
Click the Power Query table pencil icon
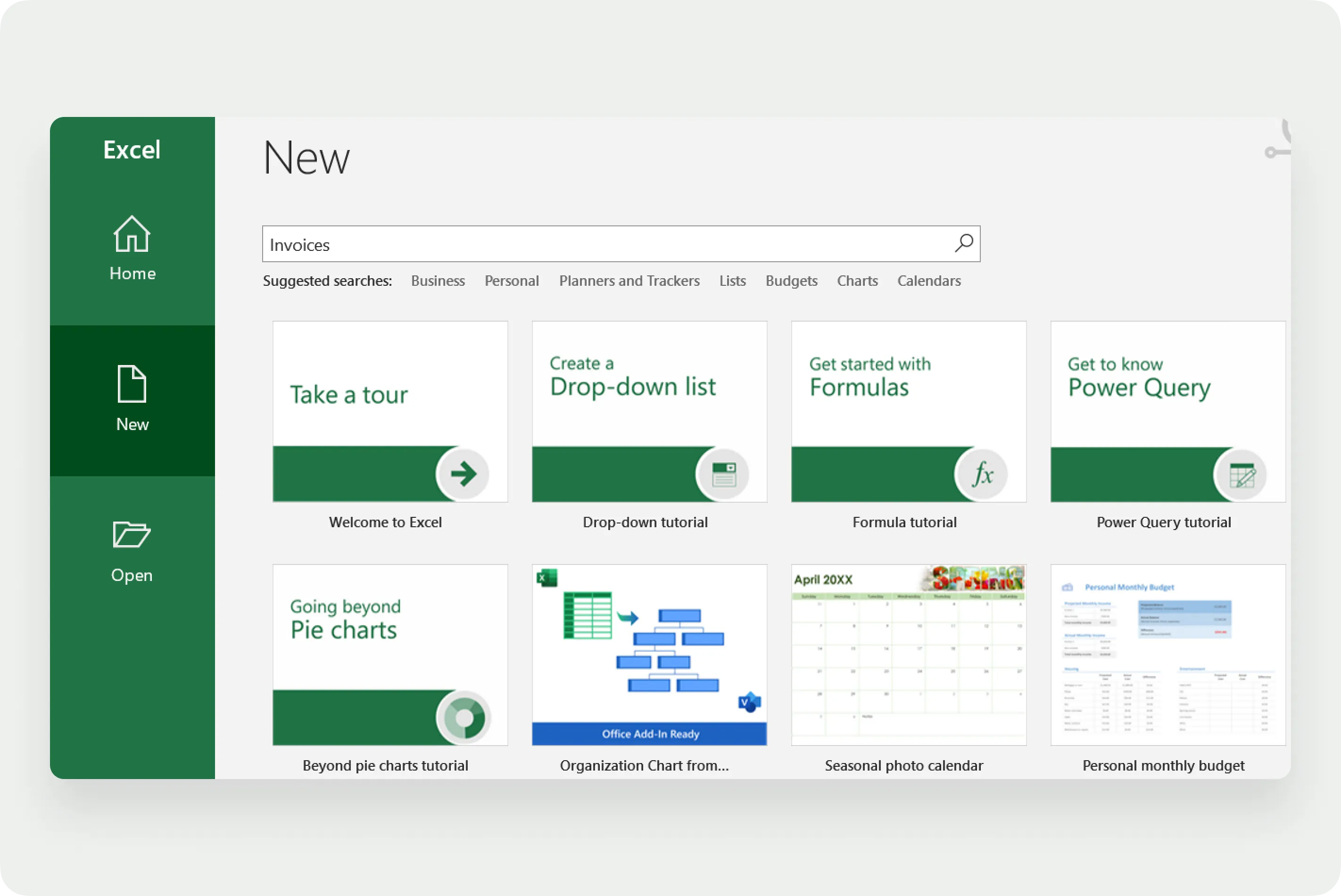pyautogui.click(x=1241, y=475)
